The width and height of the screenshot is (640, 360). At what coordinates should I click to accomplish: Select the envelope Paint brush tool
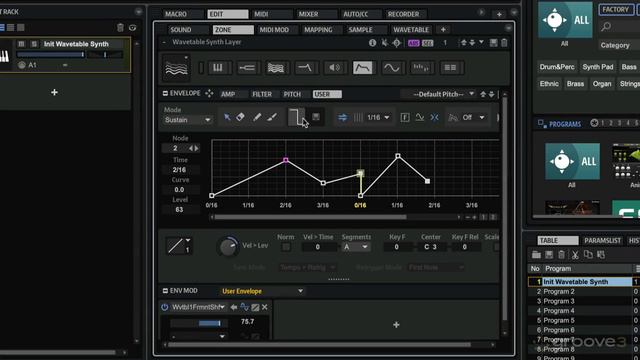tap(272, 118)
